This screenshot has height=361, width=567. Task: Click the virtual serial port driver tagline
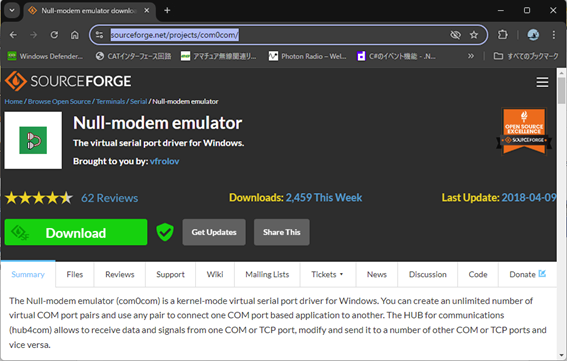(158, 143)
